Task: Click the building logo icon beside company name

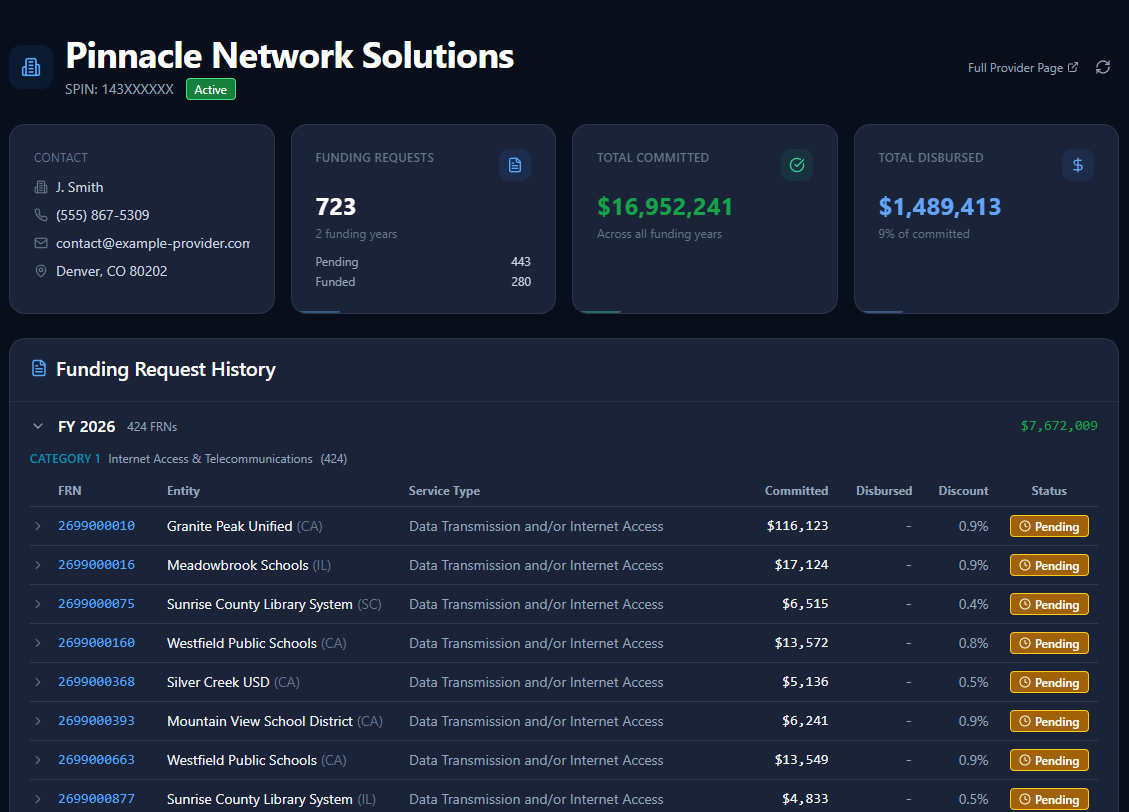Action: 31,67
